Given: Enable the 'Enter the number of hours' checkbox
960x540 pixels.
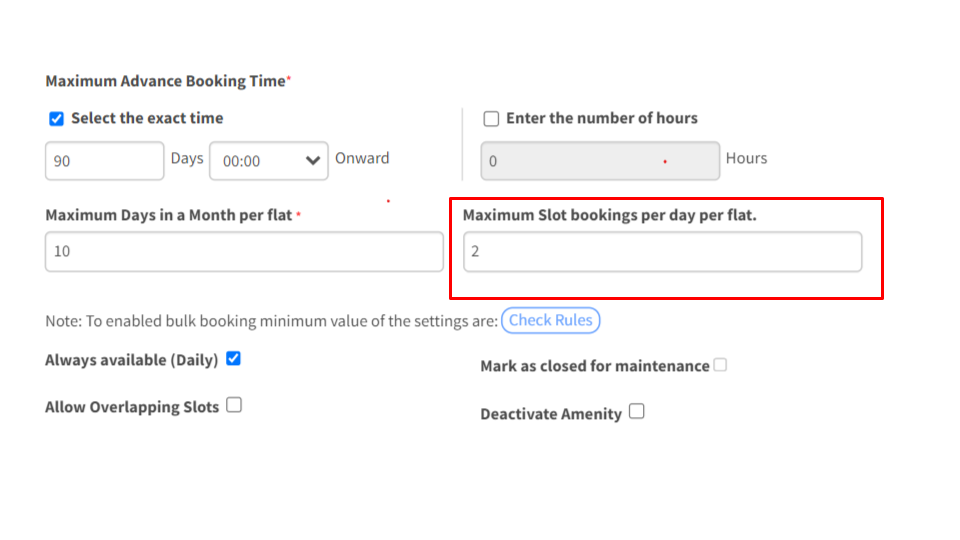Looking at the screenshot, I should (491, 119).
